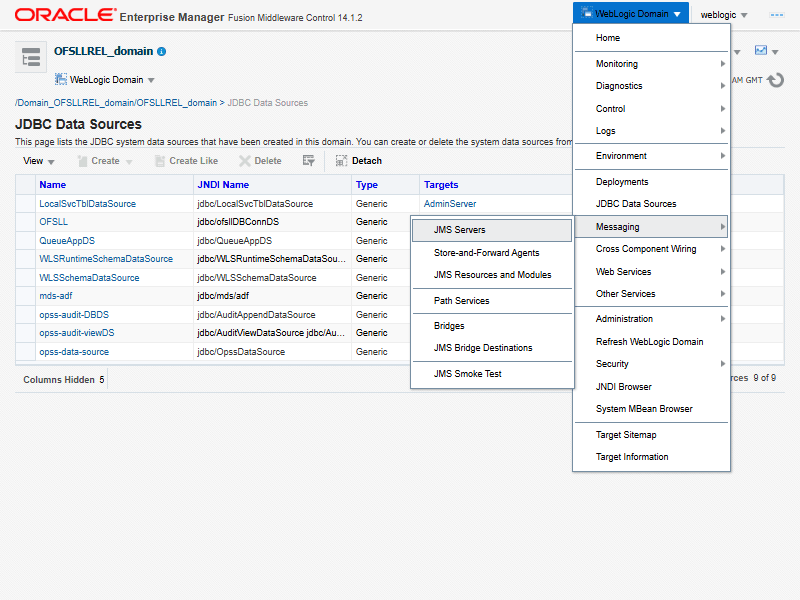
Task: Select Target Sitemap
Action: tap(652, 435)
